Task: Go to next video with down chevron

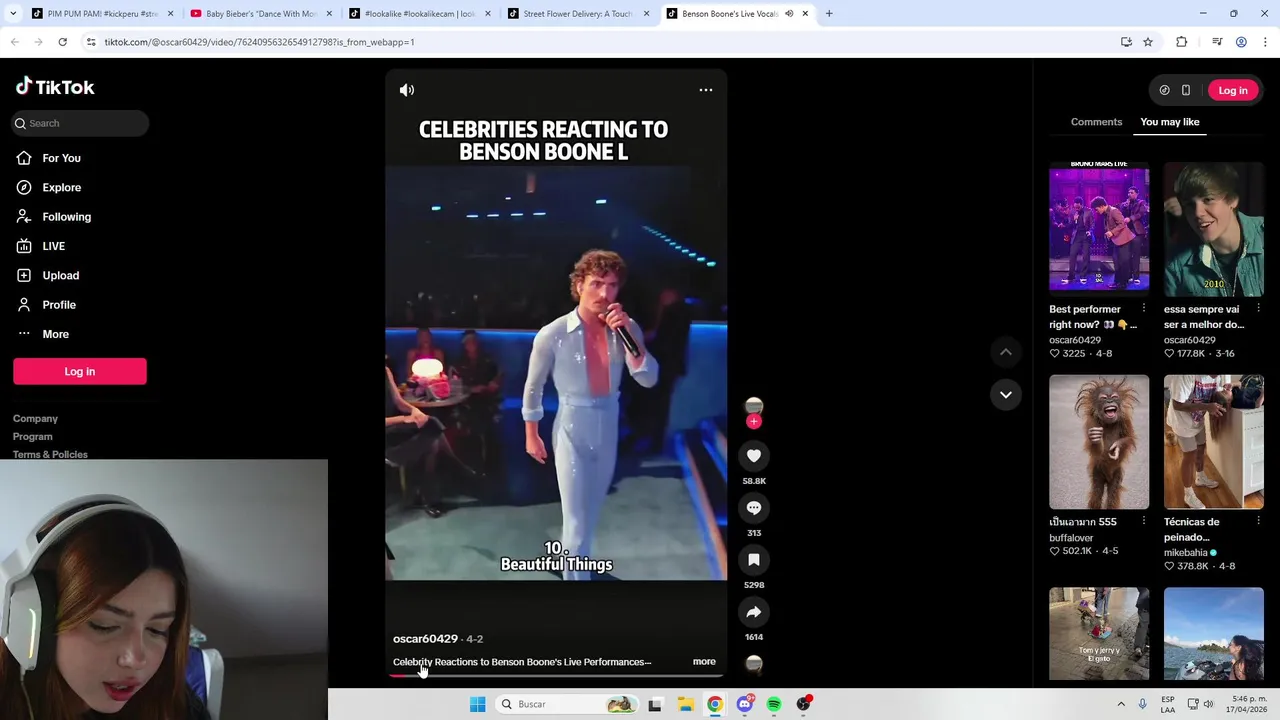Action: coord(1006,394)
